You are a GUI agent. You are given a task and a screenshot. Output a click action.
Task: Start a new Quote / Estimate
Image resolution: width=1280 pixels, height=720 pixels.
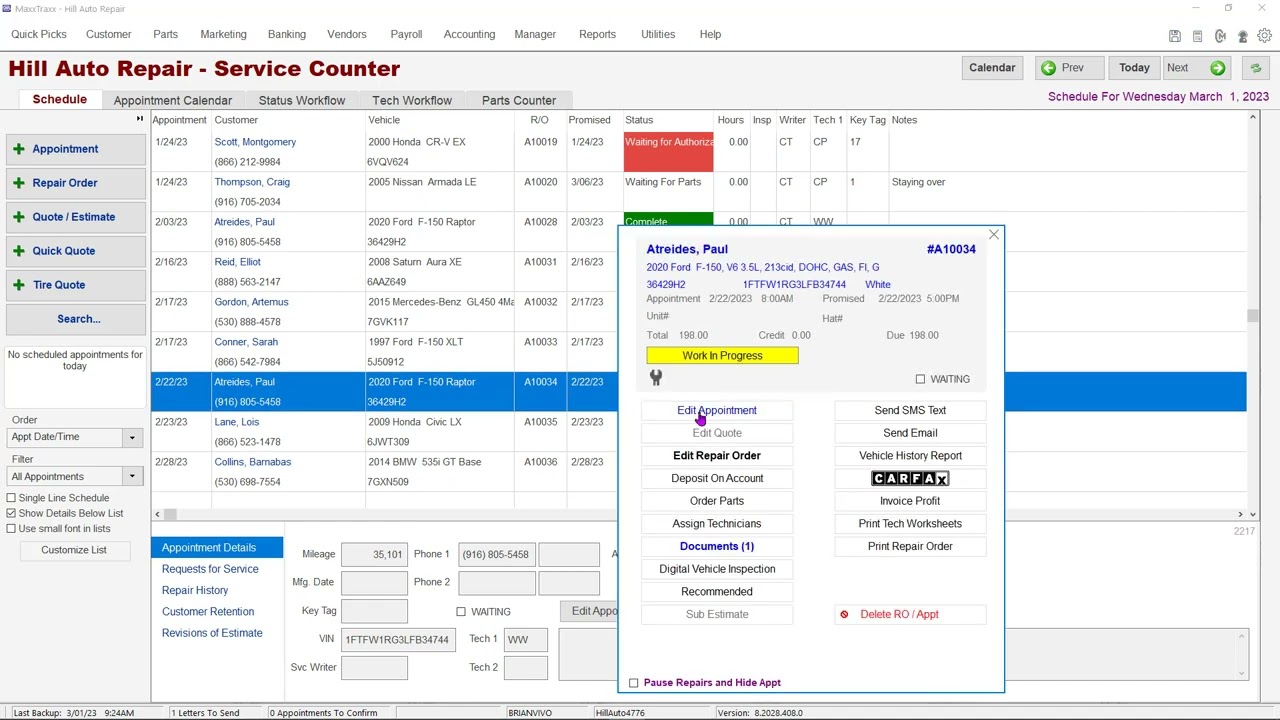[76, 217]
